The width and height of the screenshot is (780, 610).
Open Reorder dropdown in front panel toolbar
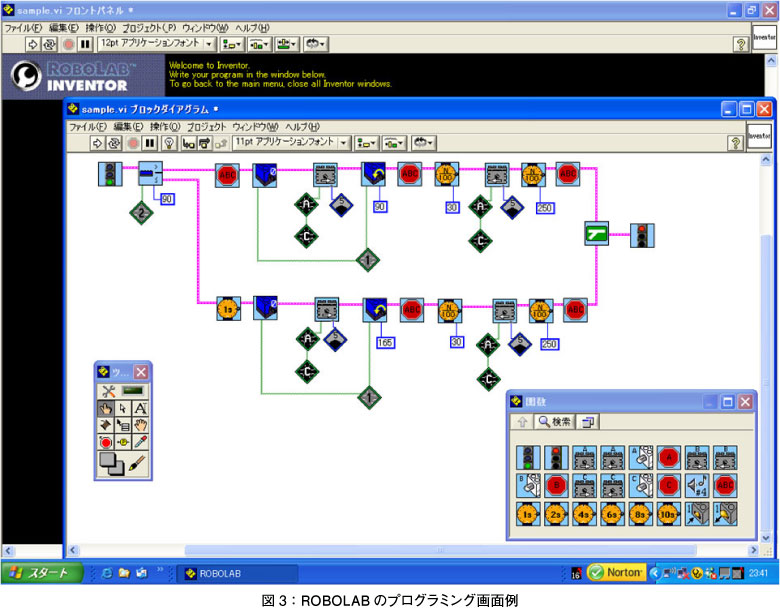click(x=315, y=45)
